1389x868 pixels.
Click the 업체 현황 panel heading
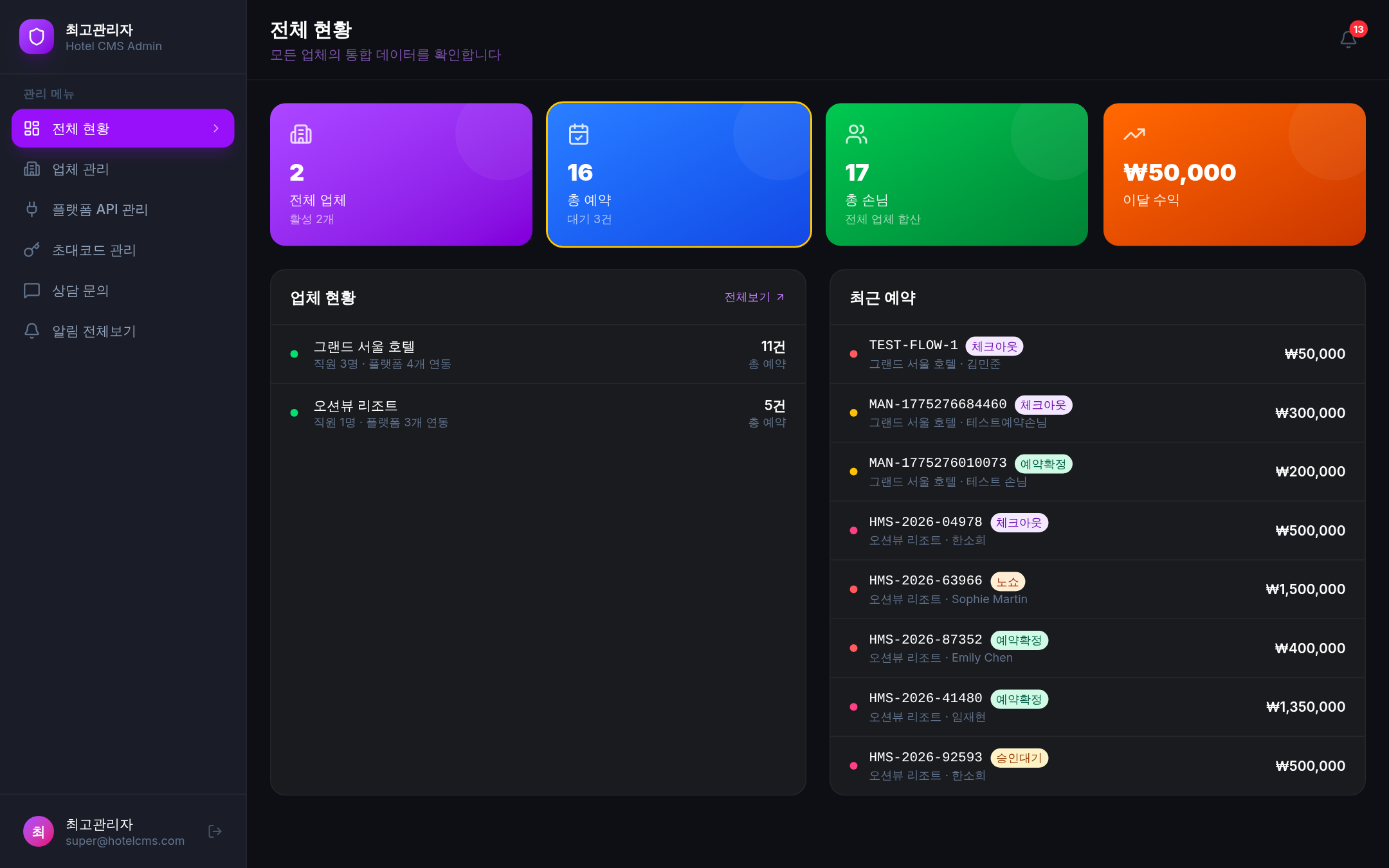[323, 298]
